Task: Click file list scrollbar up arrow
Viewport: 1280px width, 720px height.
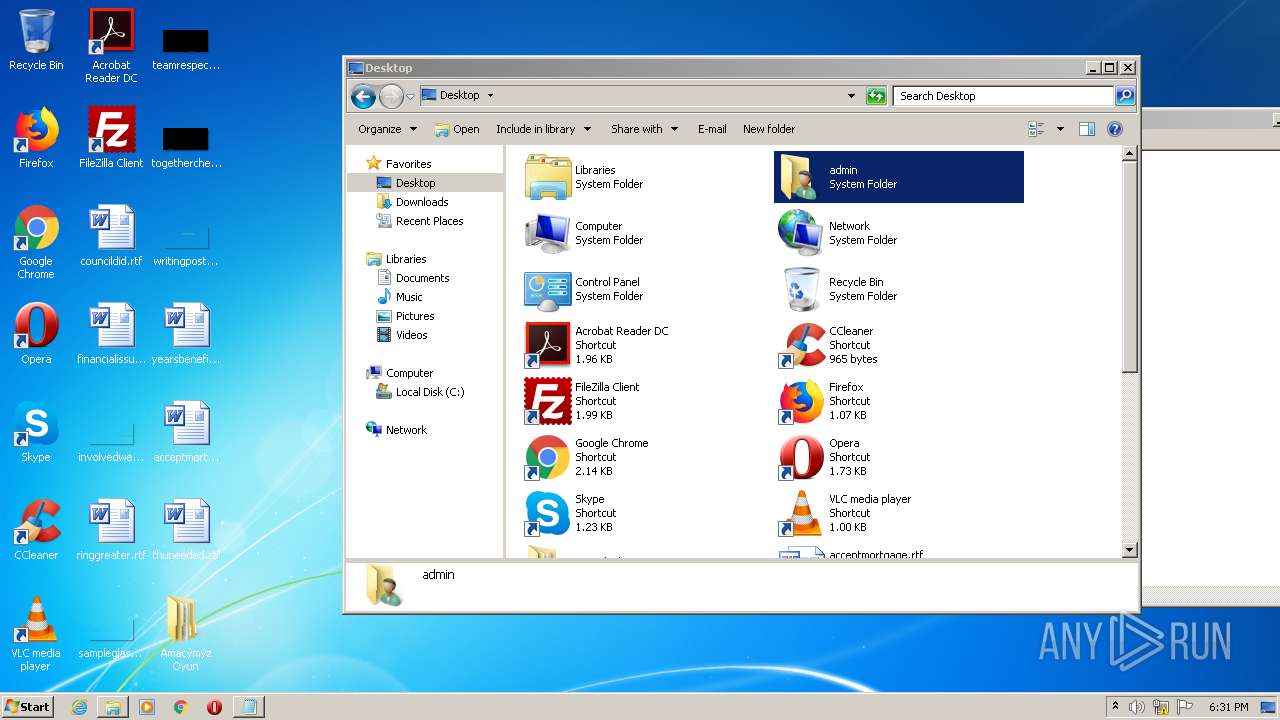Action: 1129,154
